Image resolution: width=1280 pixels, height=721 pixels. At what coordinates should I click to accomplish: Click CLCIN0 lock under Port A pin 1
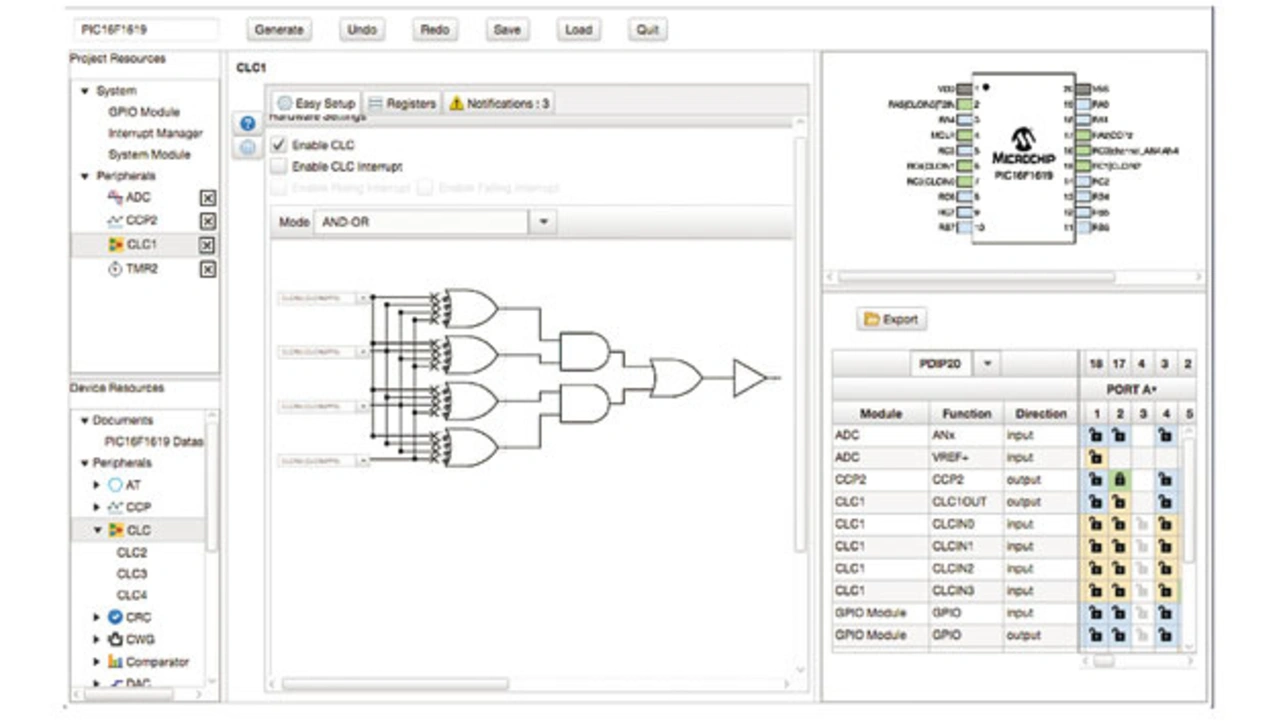(x=1094, y=524)
